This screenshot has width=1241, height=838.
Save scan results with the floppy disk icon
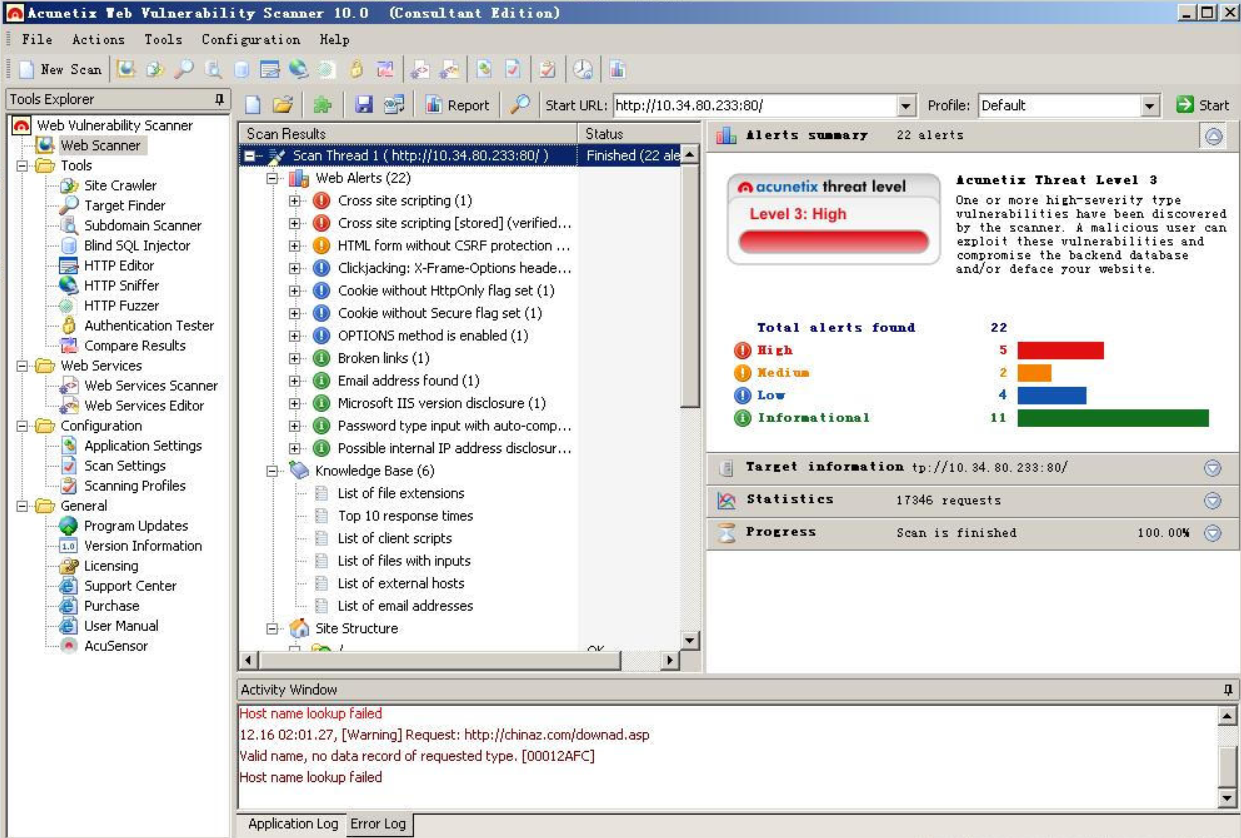point(364,105)
